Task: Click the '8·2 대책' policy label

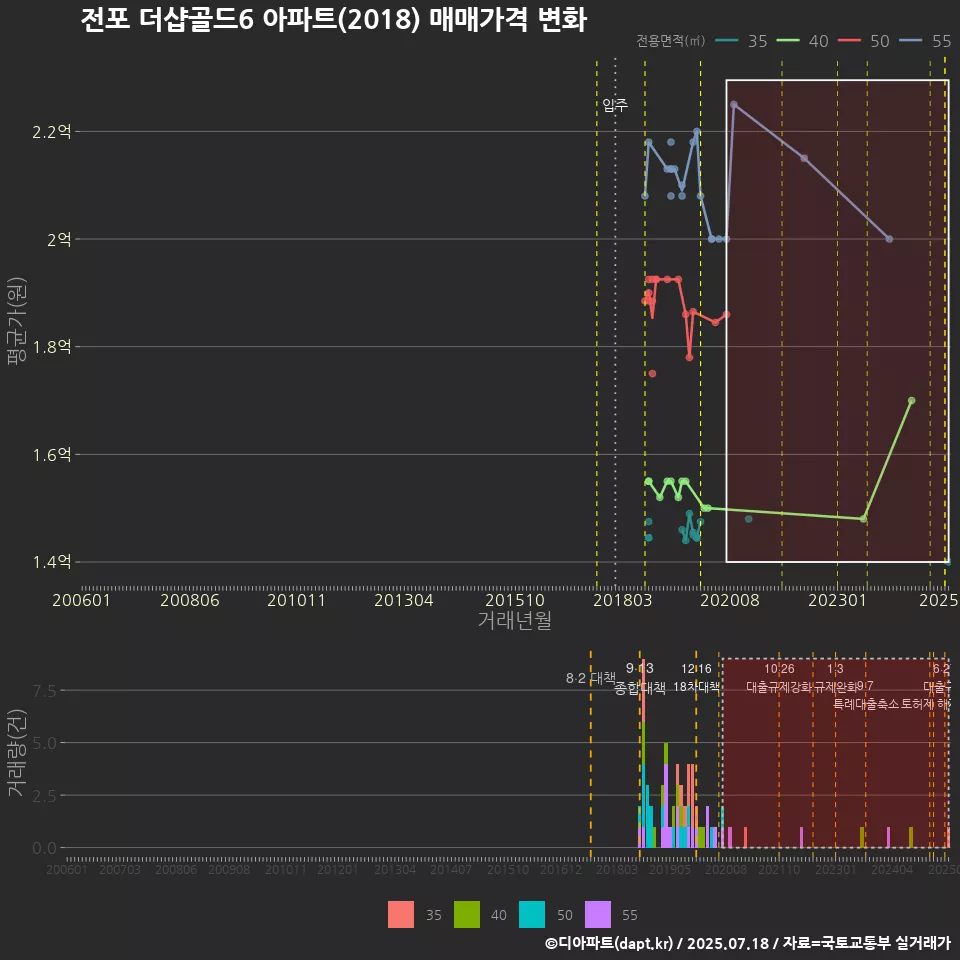Action: (591, 678)
